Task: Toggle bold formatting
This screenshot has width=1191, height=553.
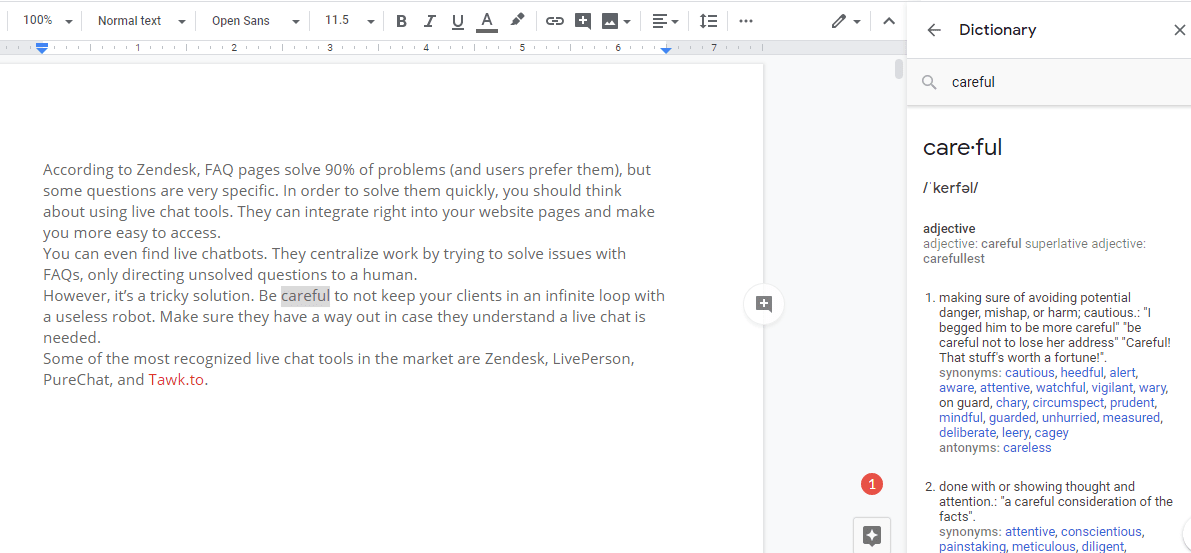Action: pos(402,21)
